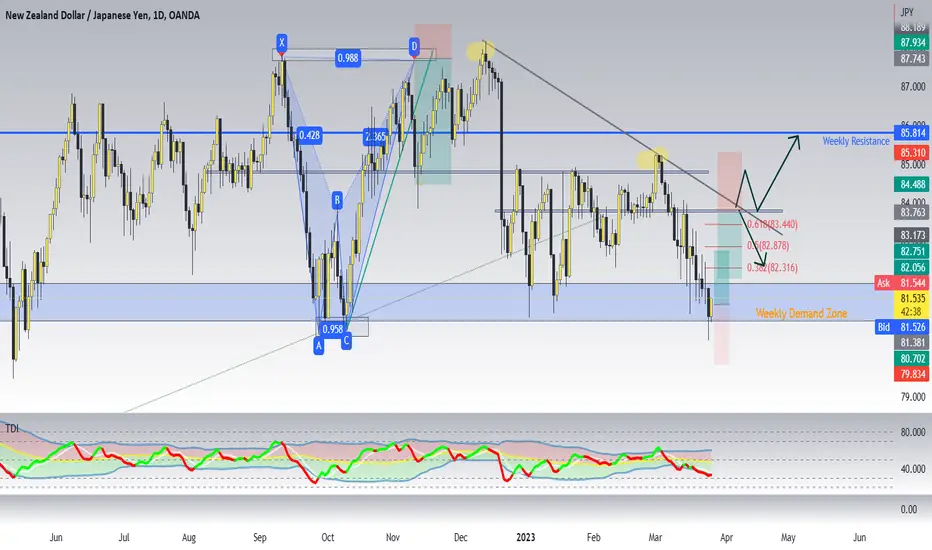Click the Nov label on the time axis
The image size is (932, 550).
click(x=392, y=538)
